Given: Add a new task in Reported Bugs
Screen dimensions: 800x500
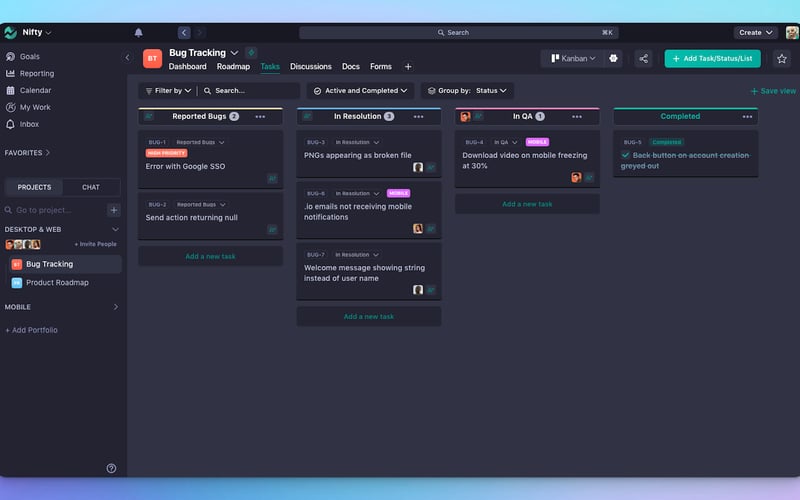Looking at the screenshot, I should click(210, 256).
